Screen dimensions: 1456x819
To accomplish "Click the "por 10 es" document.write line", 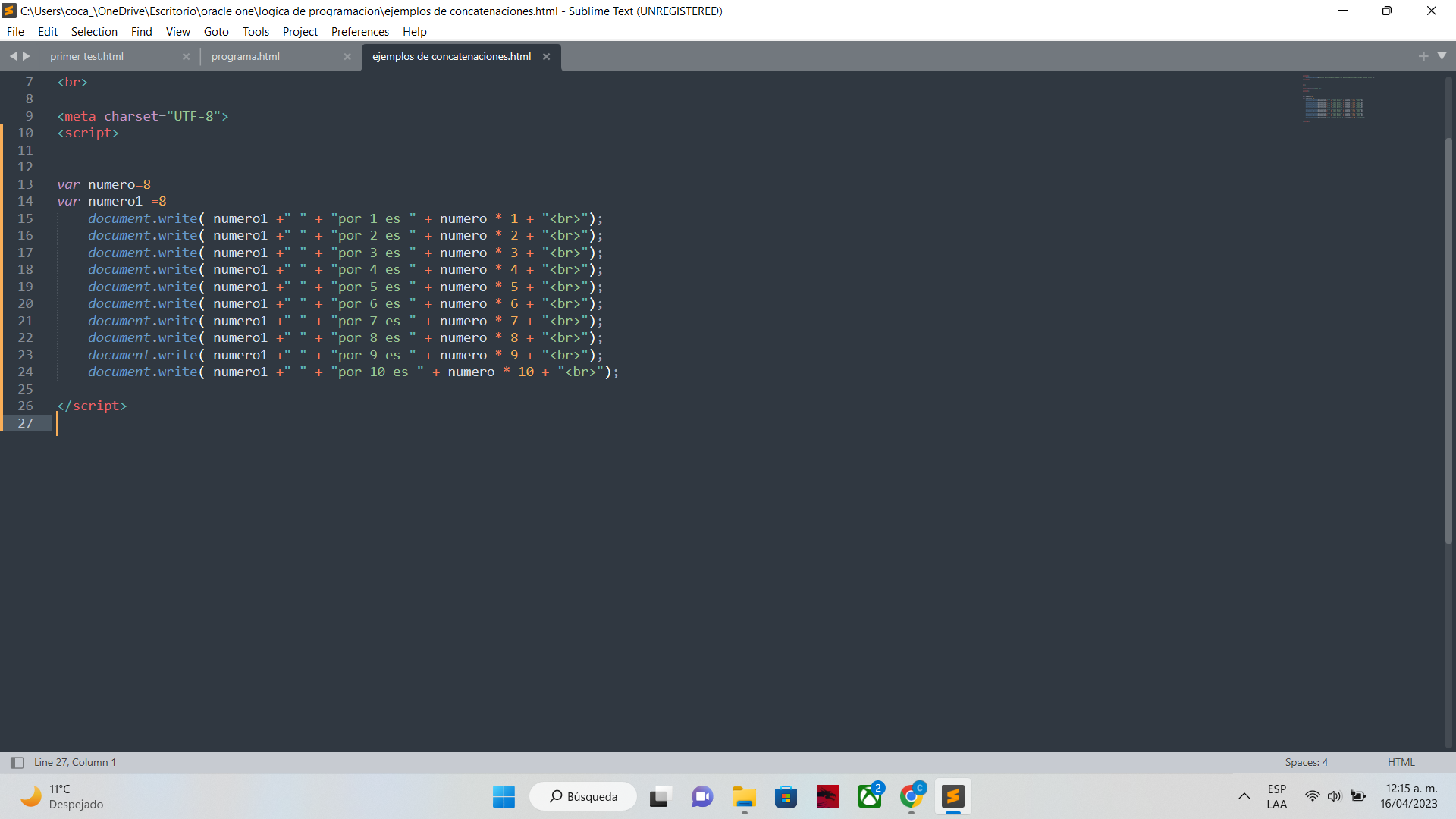I will click(353, 372).
